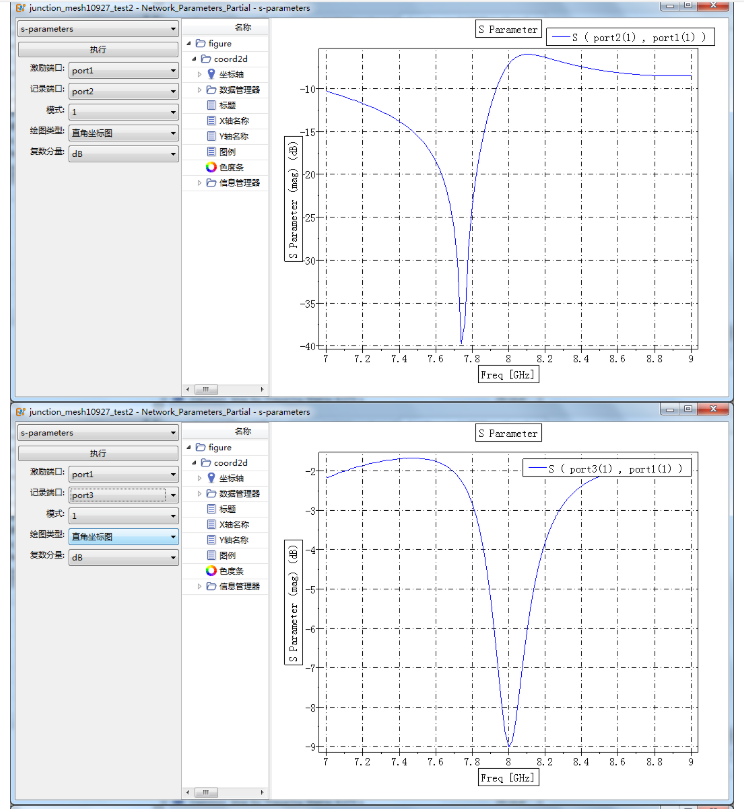The image size is (744, 809).
Task: Click the 色度条 color wheel icon in top window
Action: point(211,167)
